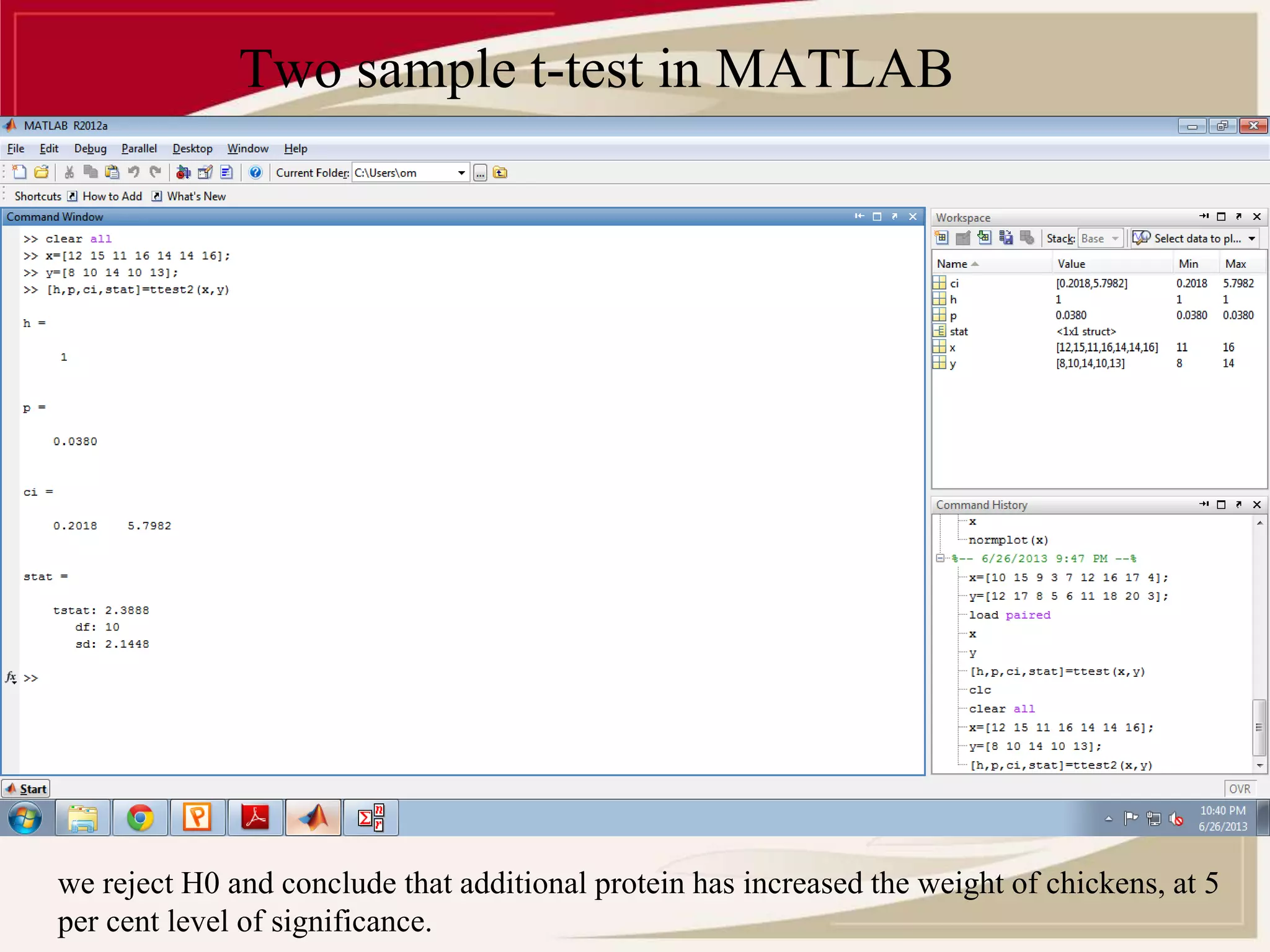Go up one folder level icon
Screen dimensions: 1270x952
tap(500, 173)
